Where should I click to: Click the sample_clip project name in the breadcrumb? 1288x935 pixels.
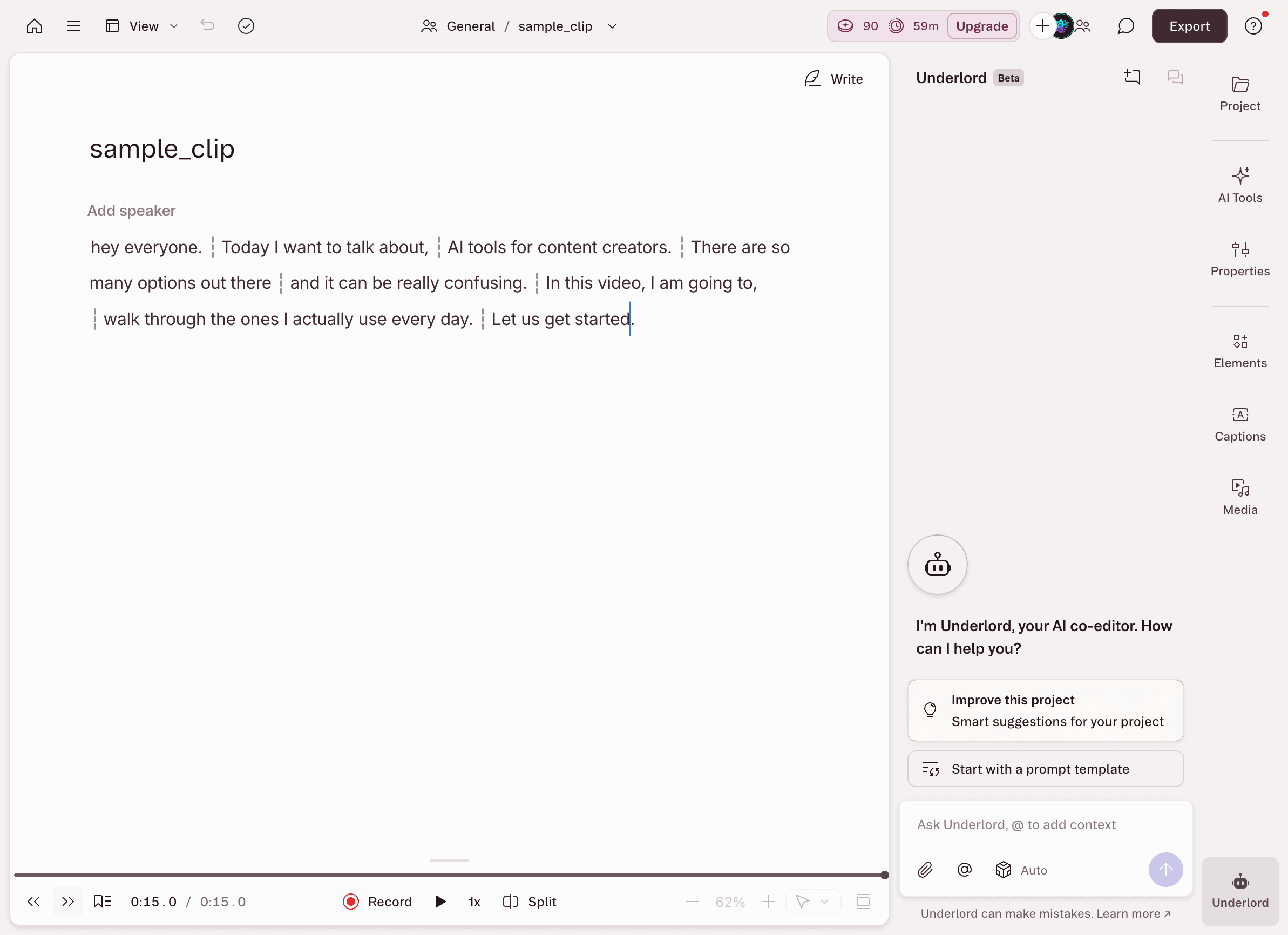pyautogui.click(x=555, y=26)
